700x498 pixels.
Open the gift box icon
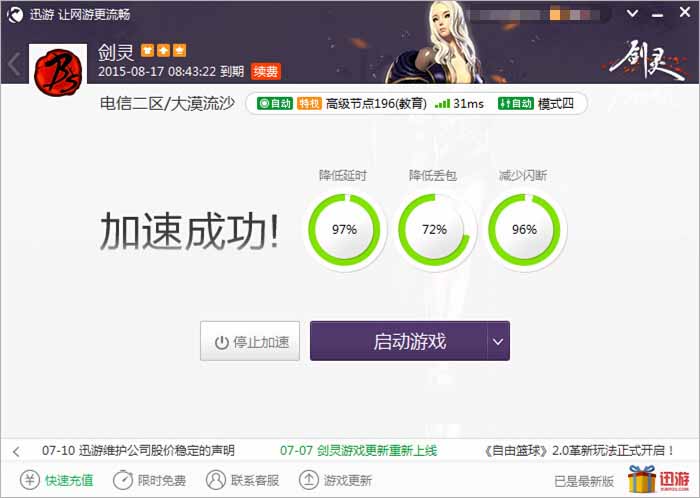[642, 479]
